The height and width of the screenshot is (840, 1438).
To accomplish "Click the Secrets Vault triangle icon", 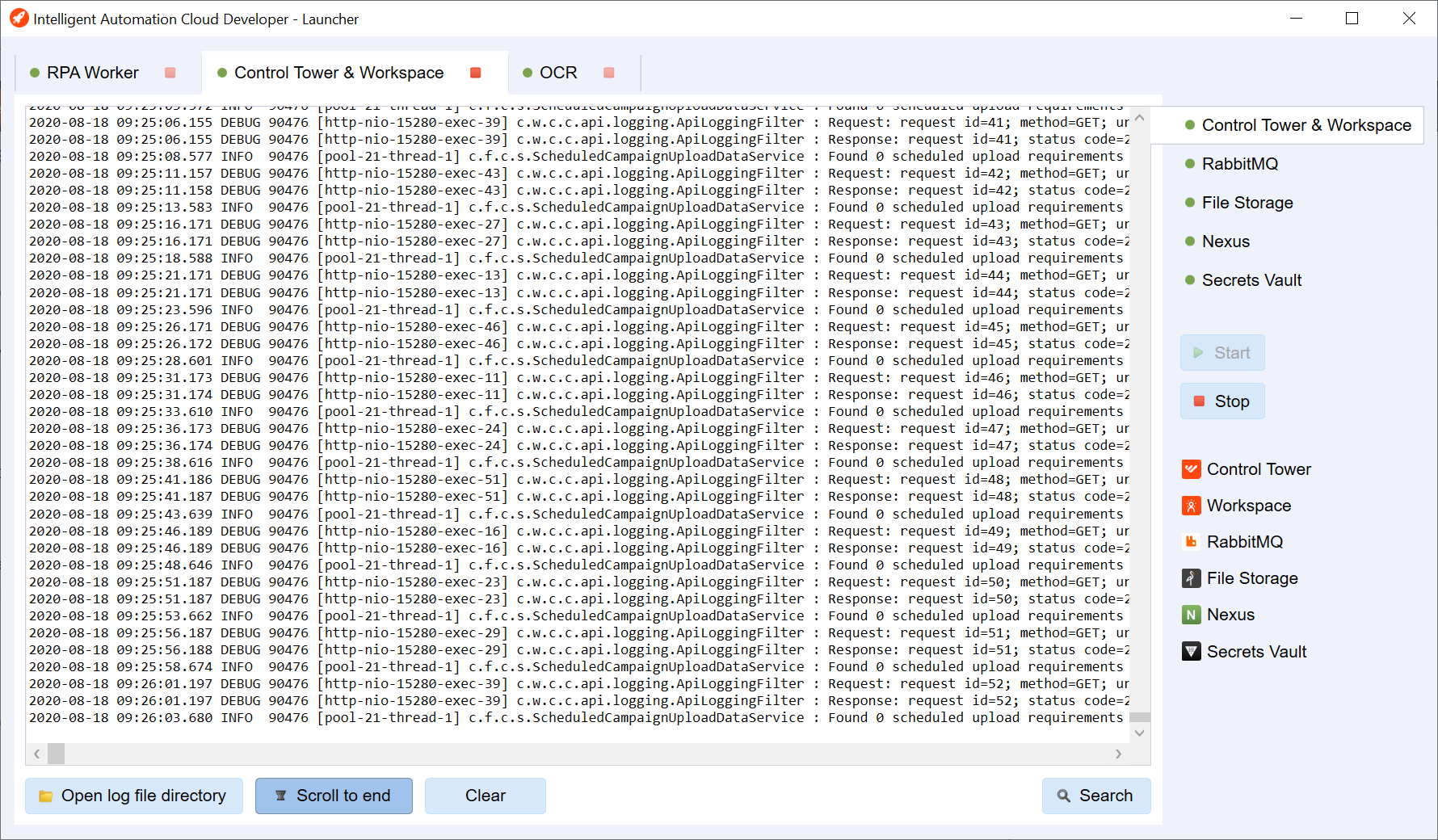I will [x=1191, y=652].
